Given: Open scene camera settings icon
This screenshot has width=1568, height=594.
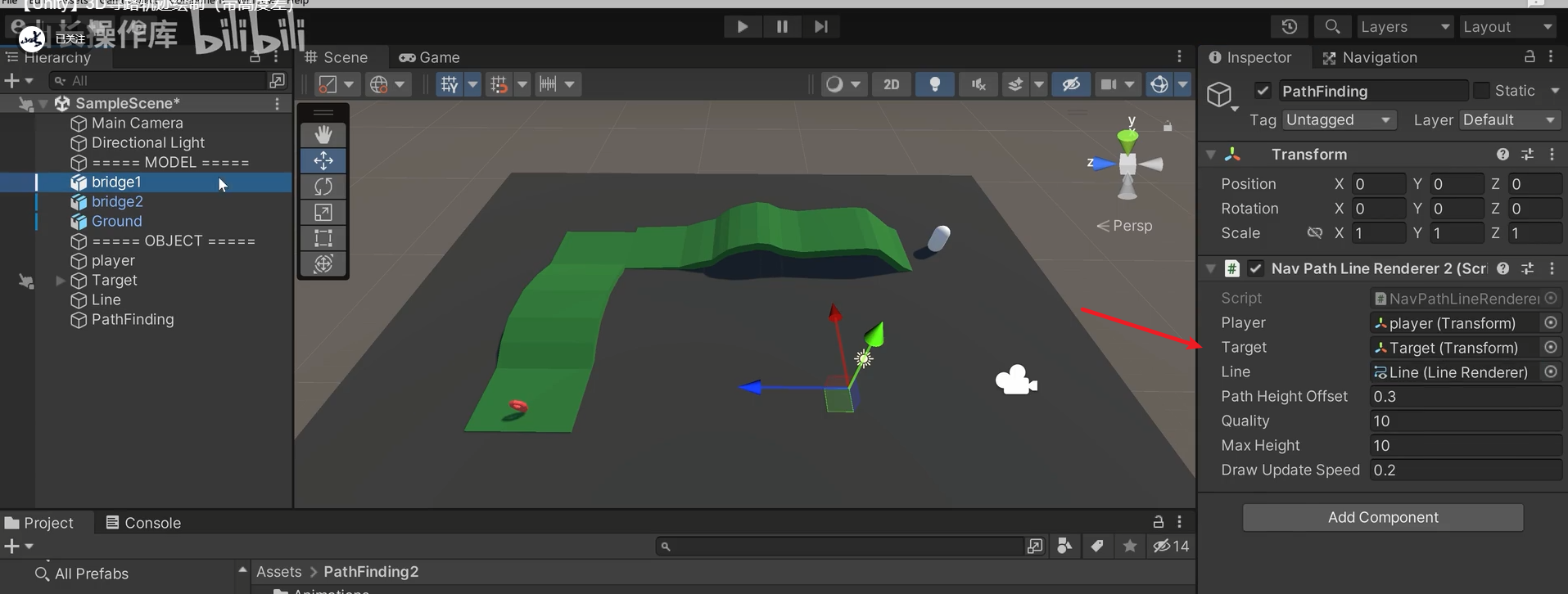Looking at the screenshot, I should point(1109,84).
